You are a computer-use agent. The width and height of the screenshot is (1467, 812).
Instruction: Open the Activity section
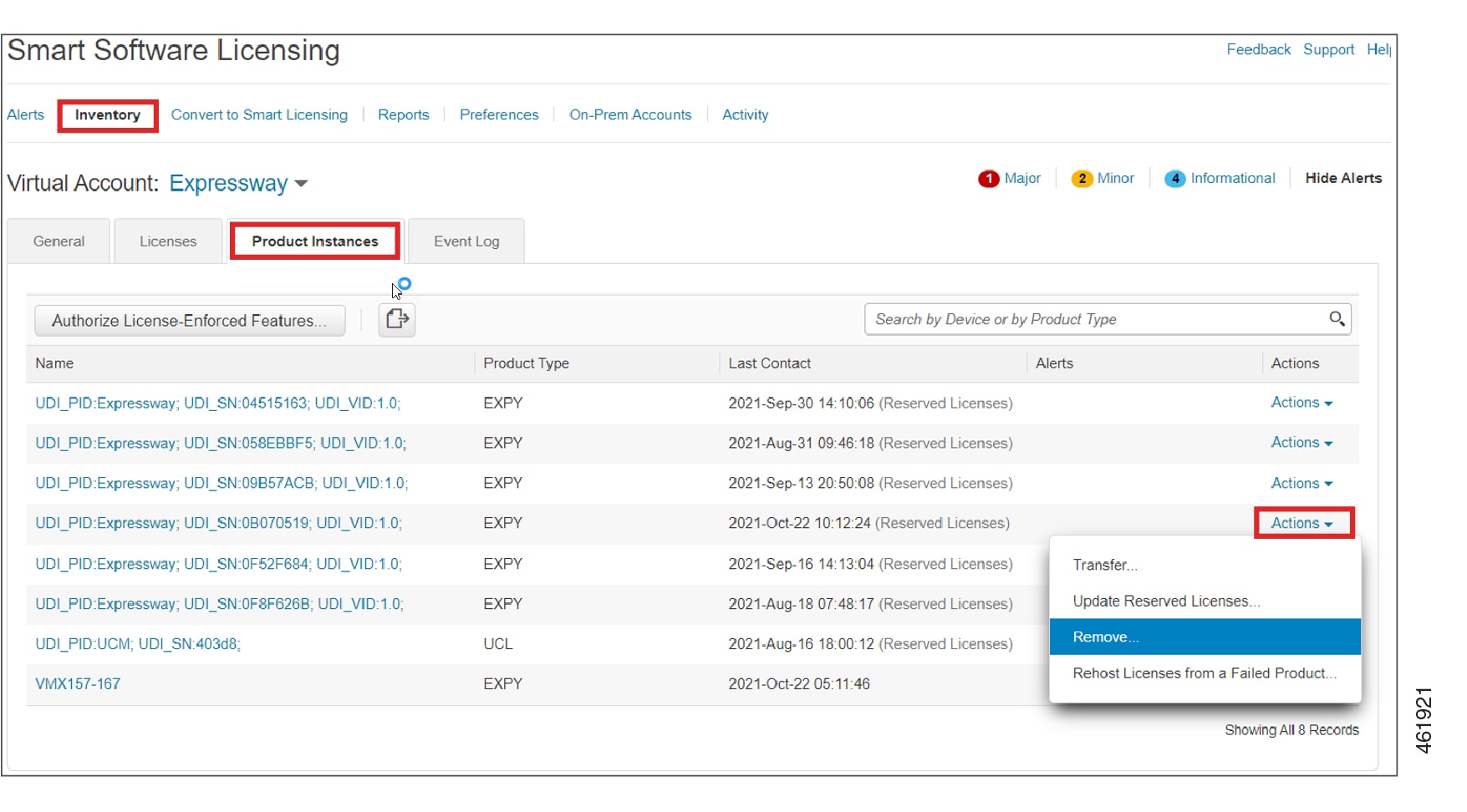click(x=745, y=115)
